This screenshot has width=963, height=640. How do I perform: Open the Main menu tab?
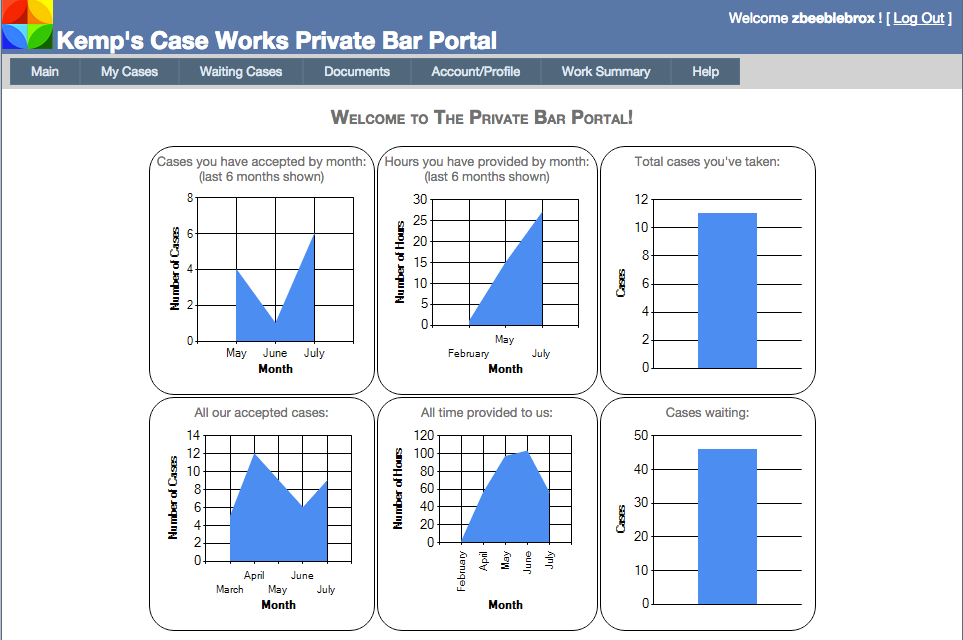45,72
